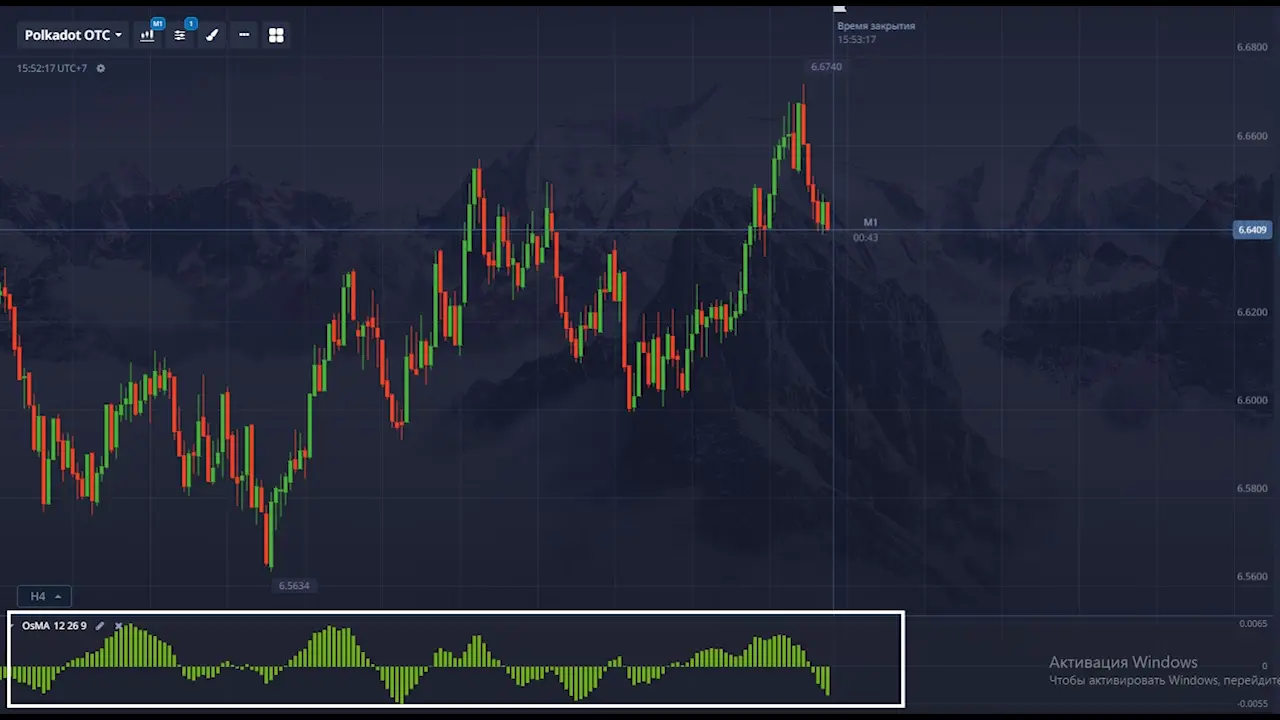Screen dimensions: 1280x720
Task: Click the expiration time flag marker
Action: pos(840,8)
